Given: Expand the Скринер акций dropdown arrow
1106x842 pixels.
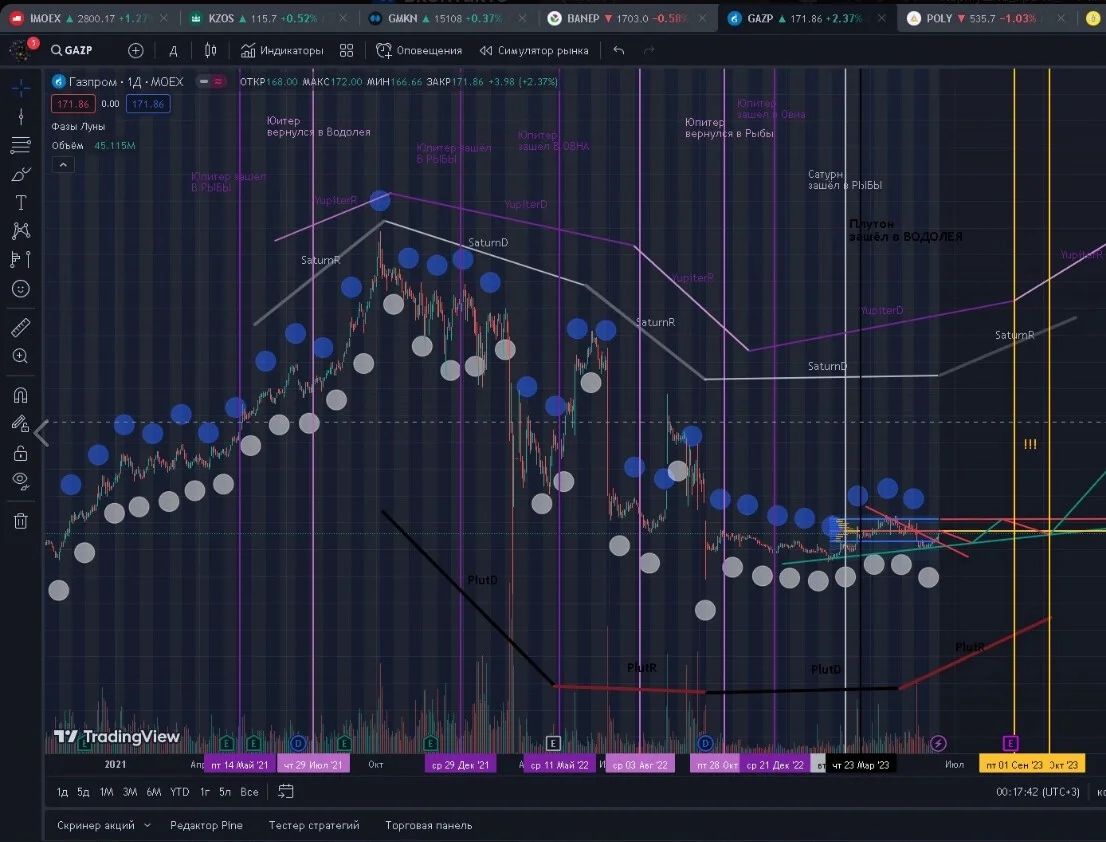Looking at the screenshot, I should coord(147,825).
